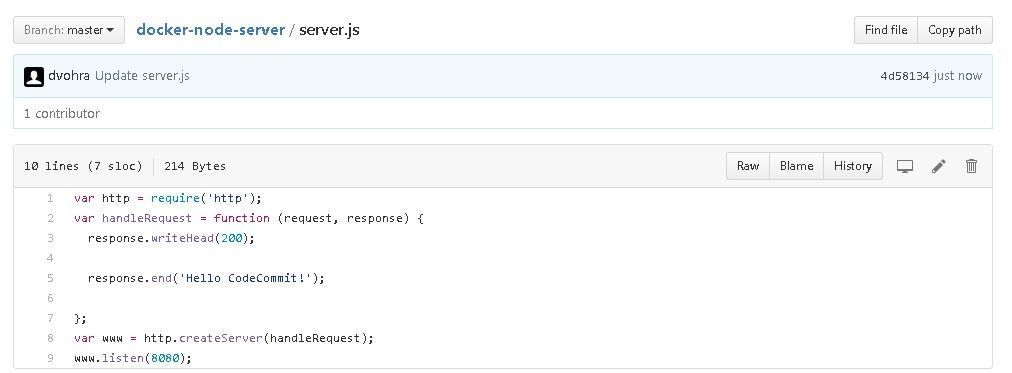Open the Branch: master dropdown
Screen dimensions: 1012x373
click(x=69, y=30)
